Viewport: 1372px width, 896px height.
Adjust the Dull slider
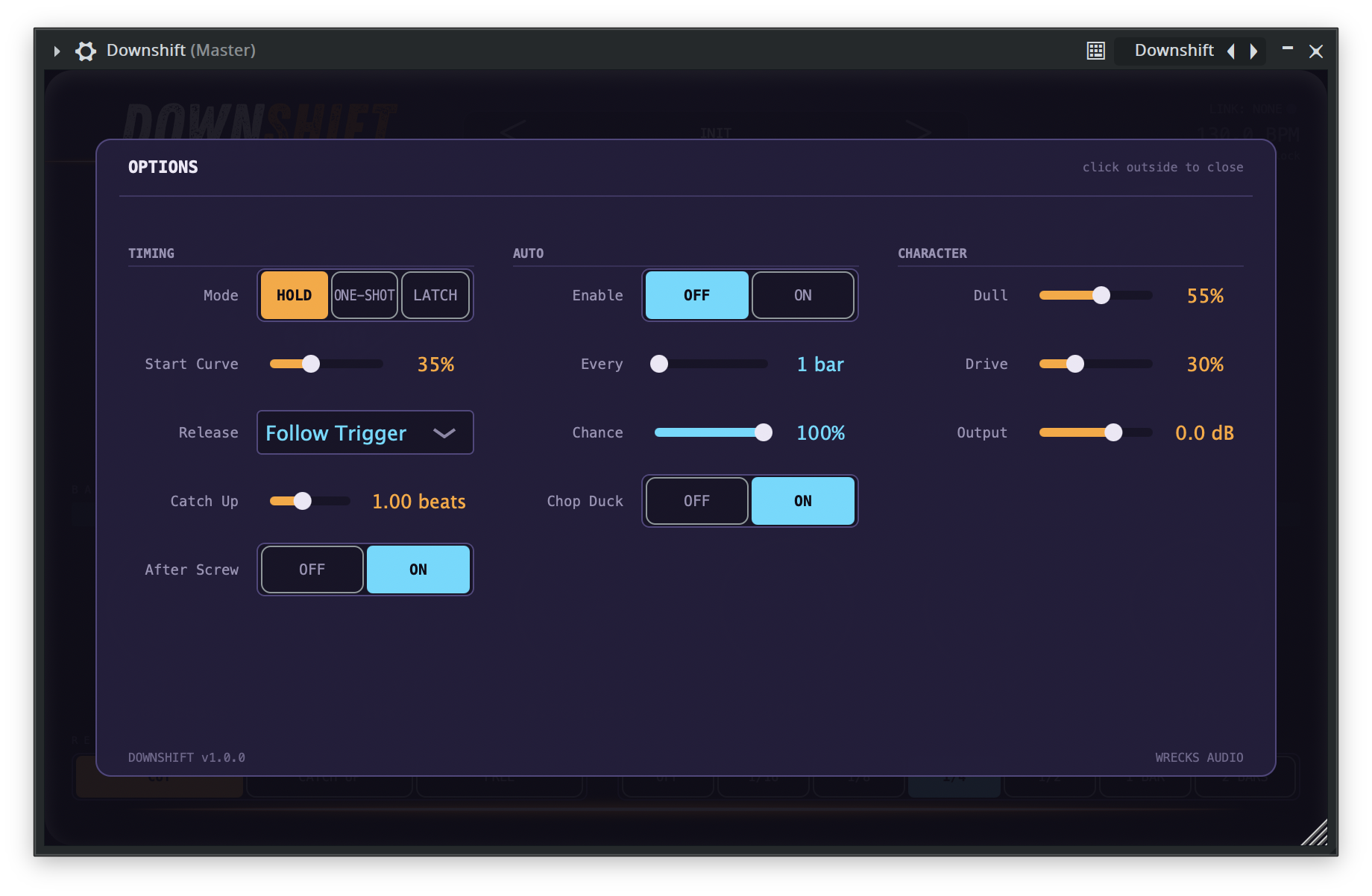1096,295
